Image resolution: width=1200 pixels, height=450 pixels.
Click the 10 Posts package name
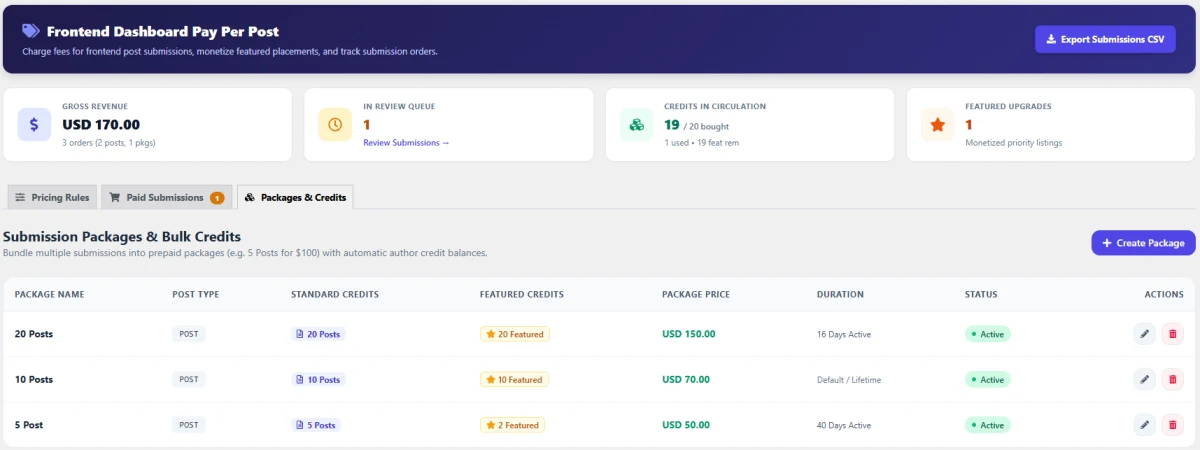(x=34, y=380)
